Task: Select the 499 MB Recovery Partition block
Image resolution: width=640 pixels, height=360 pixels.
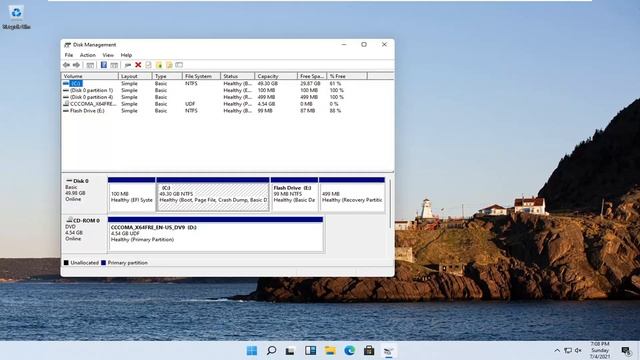Action: (352, 195)
